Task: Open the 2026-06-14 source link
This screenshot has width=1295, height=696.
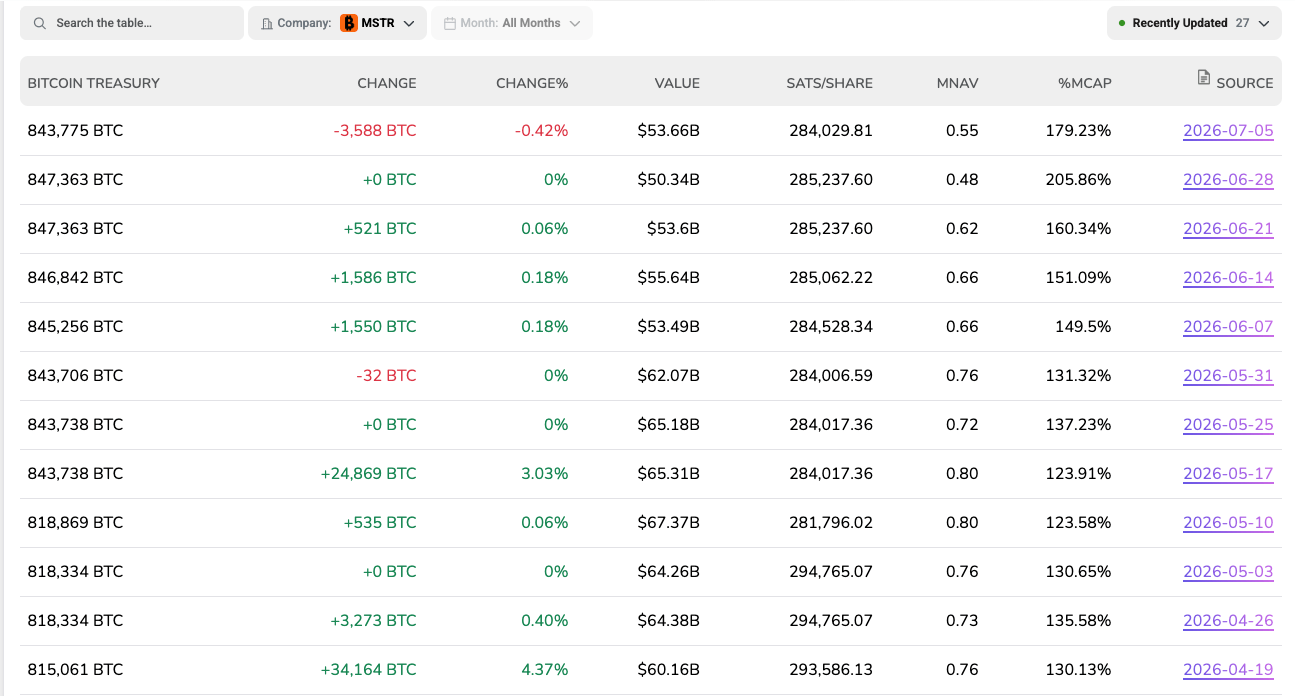Action: pos(1228,278)
